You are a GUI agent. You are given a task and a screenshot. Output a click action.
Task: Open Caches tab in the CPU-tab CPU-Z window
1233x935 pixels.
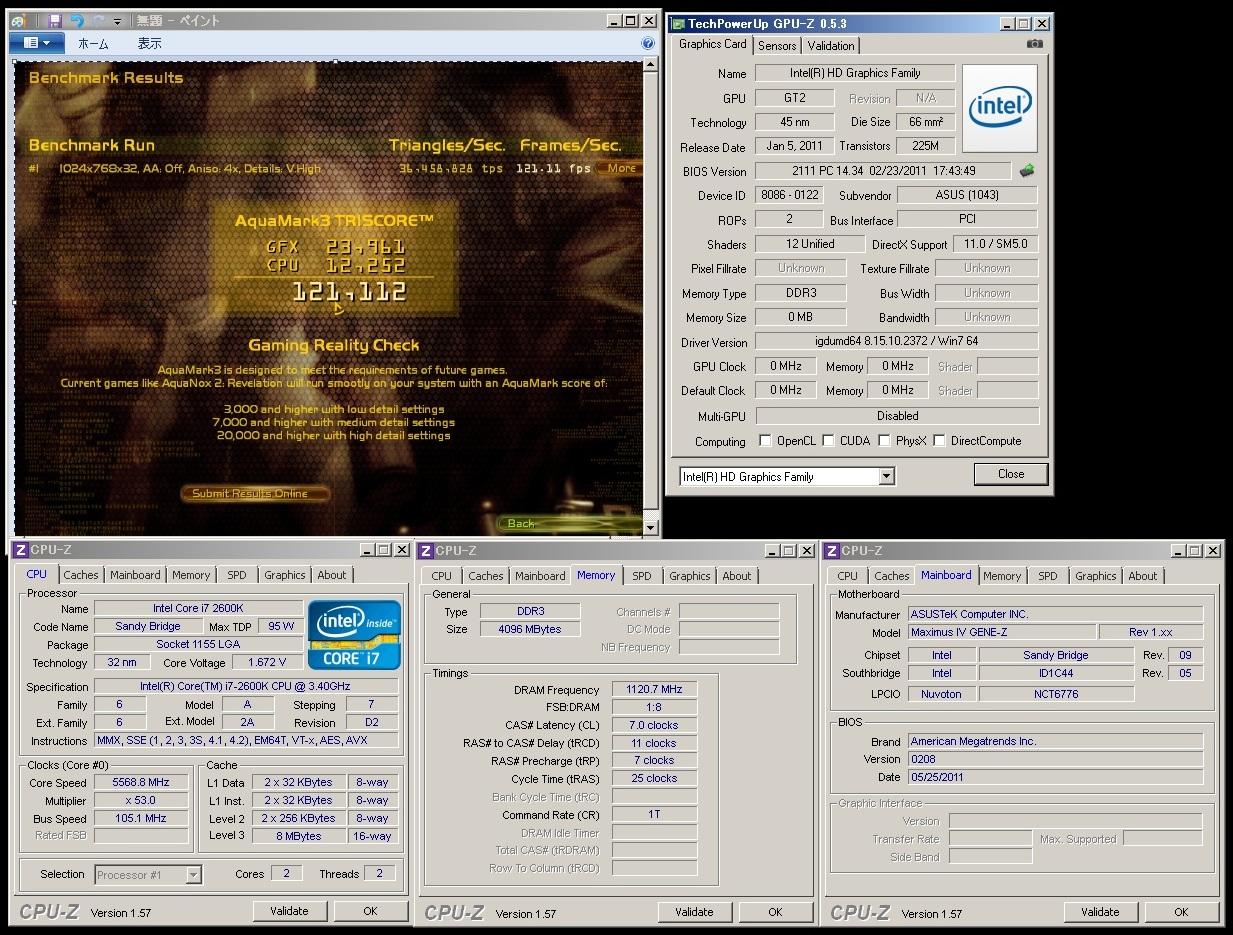pos(81,575)
